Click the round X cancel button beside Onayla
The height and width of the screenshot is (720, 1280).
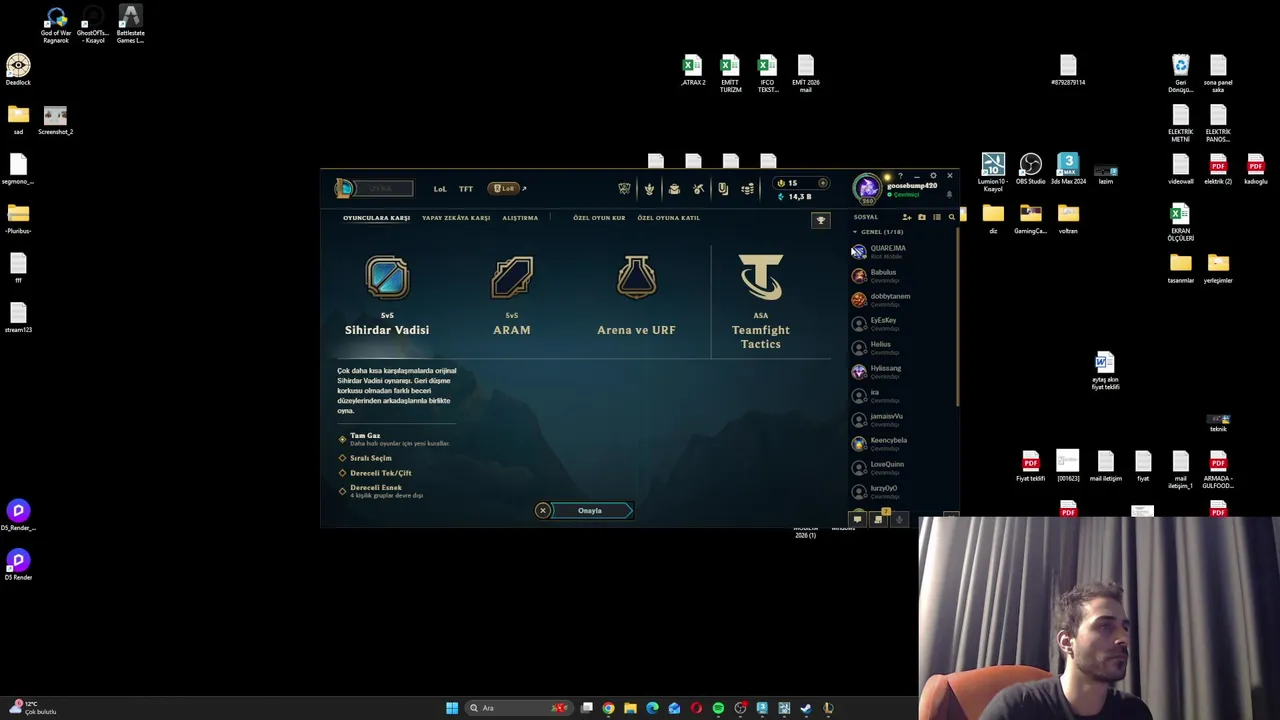543,511
